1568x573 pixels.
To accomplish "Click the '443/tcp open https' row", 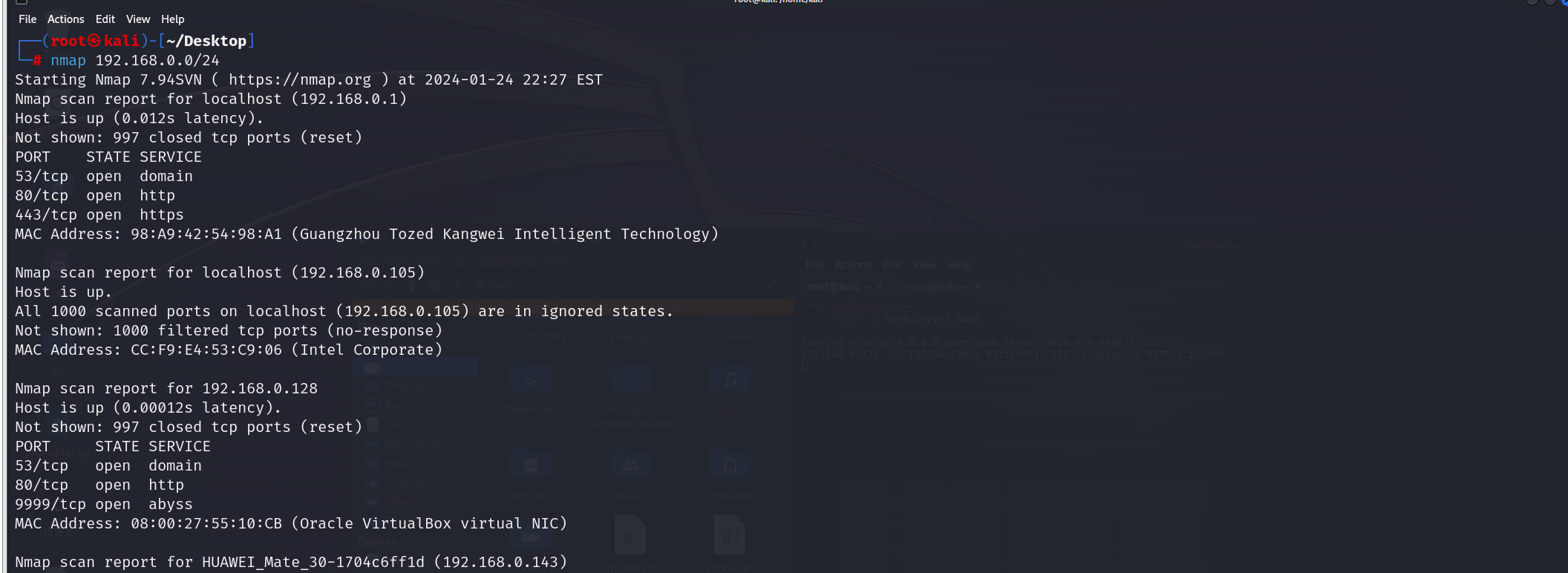I will [99, 215].
